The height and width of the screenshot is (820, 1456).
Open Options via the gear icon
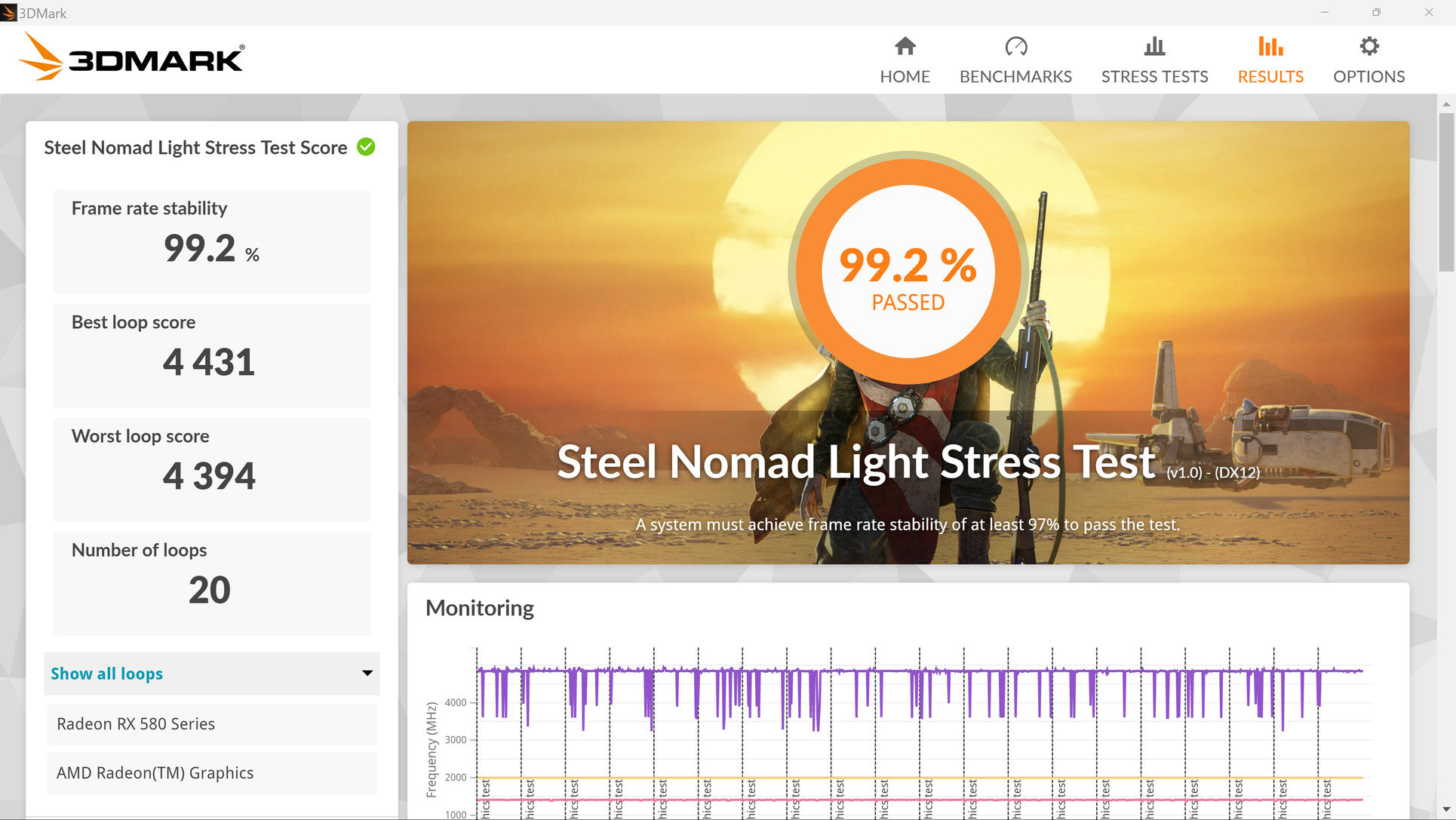point(1368,47)
